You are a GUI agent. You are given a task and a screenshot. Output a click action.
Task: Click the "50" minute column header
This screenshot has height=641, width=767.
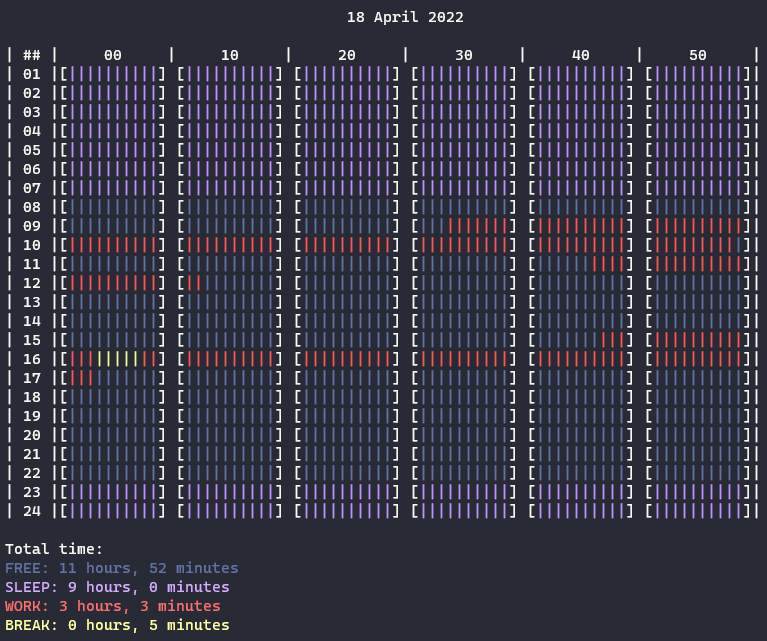click(698, 55)
